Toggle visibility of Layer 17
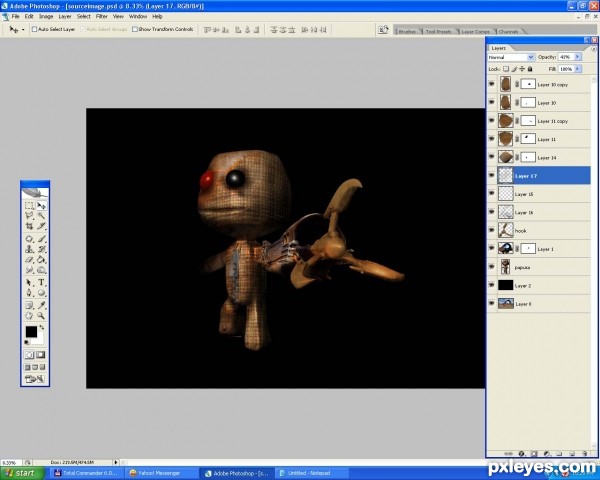Screen dimensions: 600x480 492,176
